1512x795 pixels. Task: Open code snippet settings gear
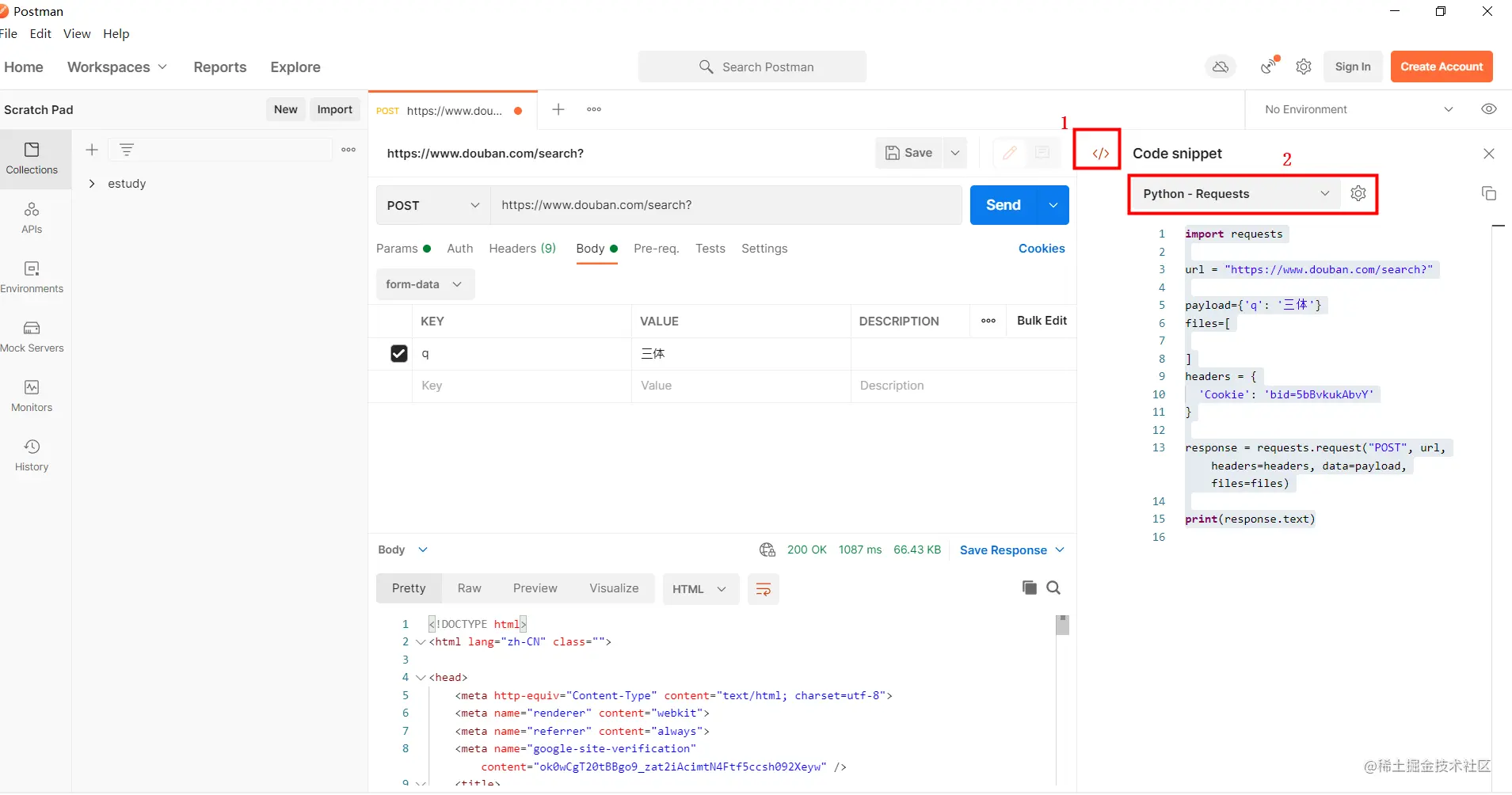click(1358, 193)
